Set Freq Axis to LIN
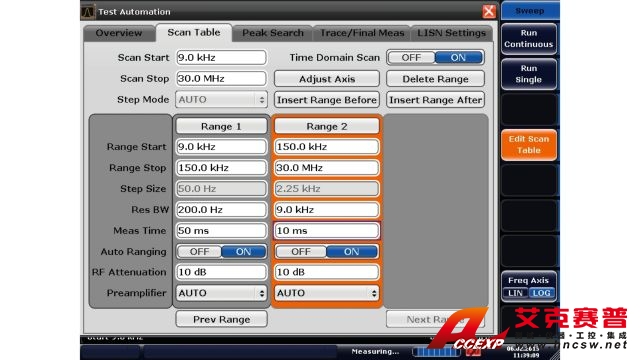The width and height of the screenshot is (640, 360). point(516,293)
